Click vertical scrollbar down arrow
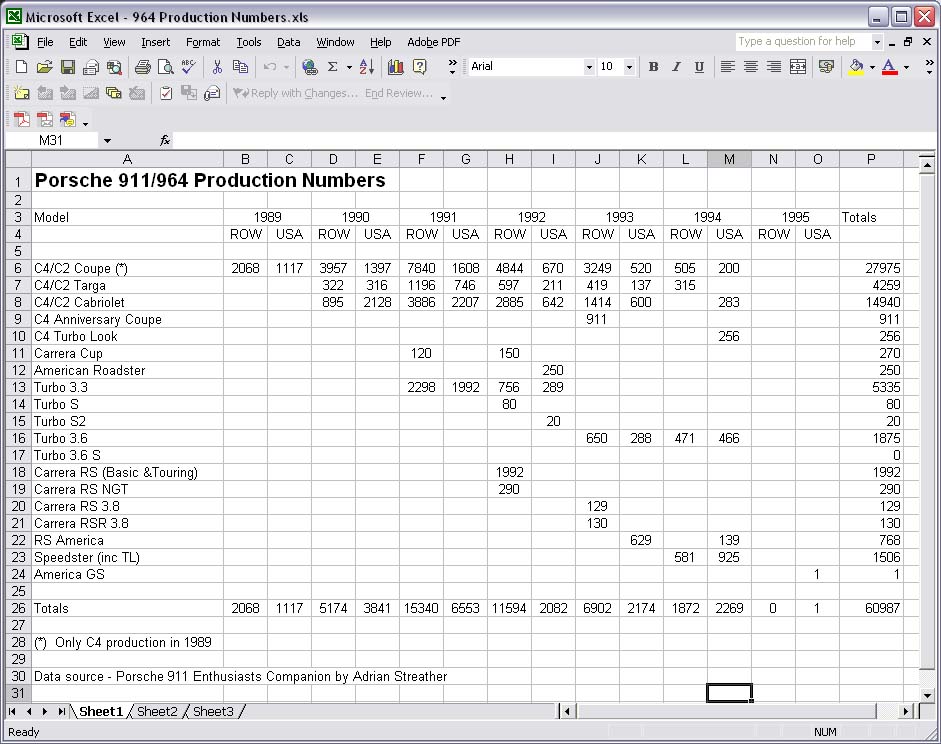Image resolution: width=941 pixels, height=744 pixels. (927, 696)
